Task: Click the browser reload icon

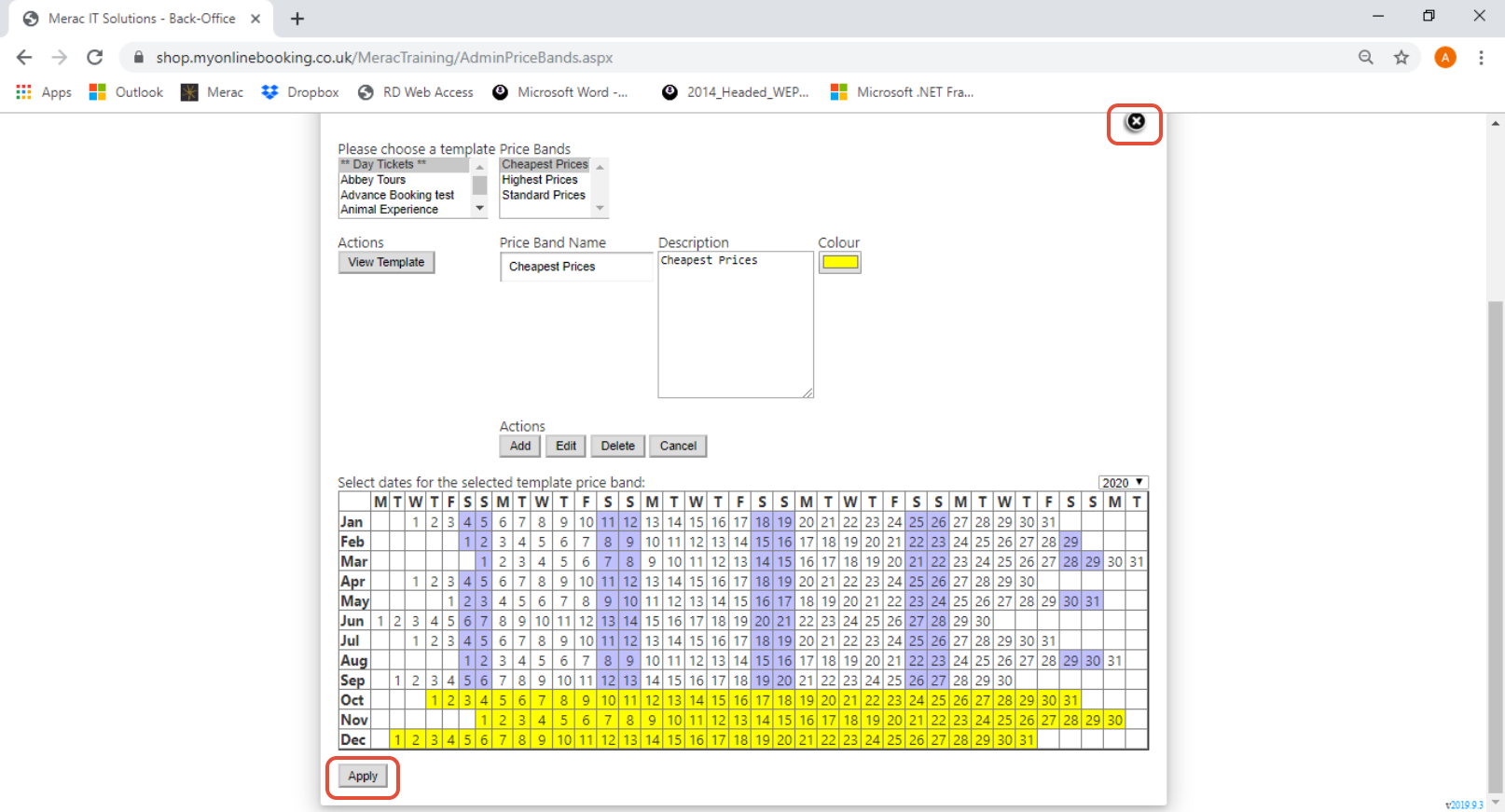Action: coord(94,58)
